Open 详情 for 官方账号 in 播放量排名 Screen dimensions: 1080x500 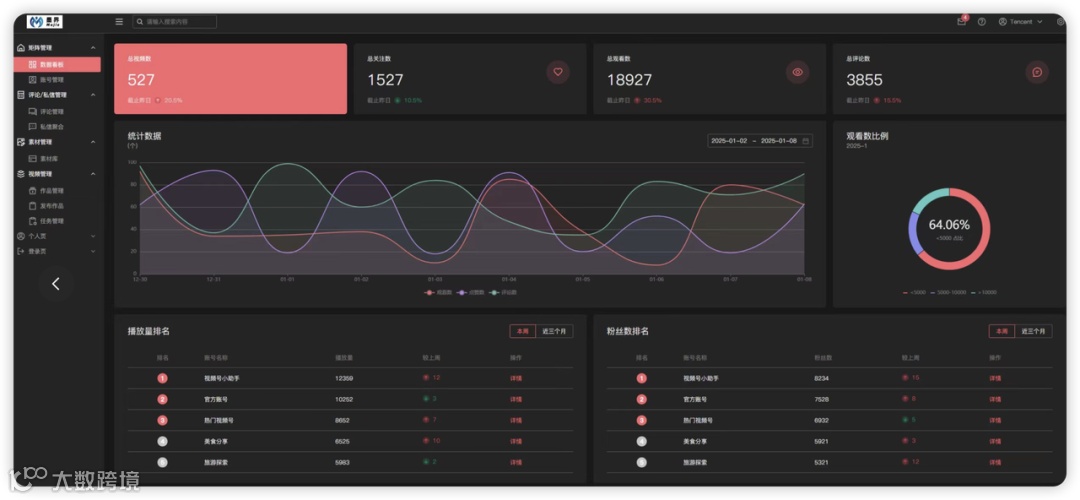515,399
